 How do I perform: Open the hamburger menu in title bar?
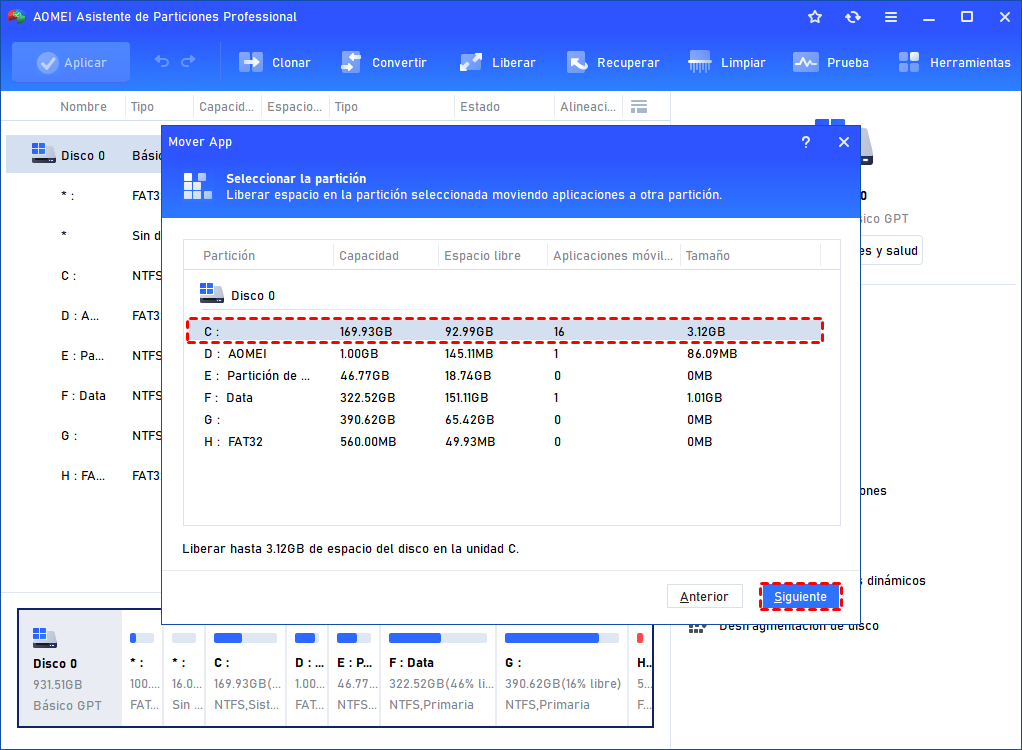[x=890, y=17]
